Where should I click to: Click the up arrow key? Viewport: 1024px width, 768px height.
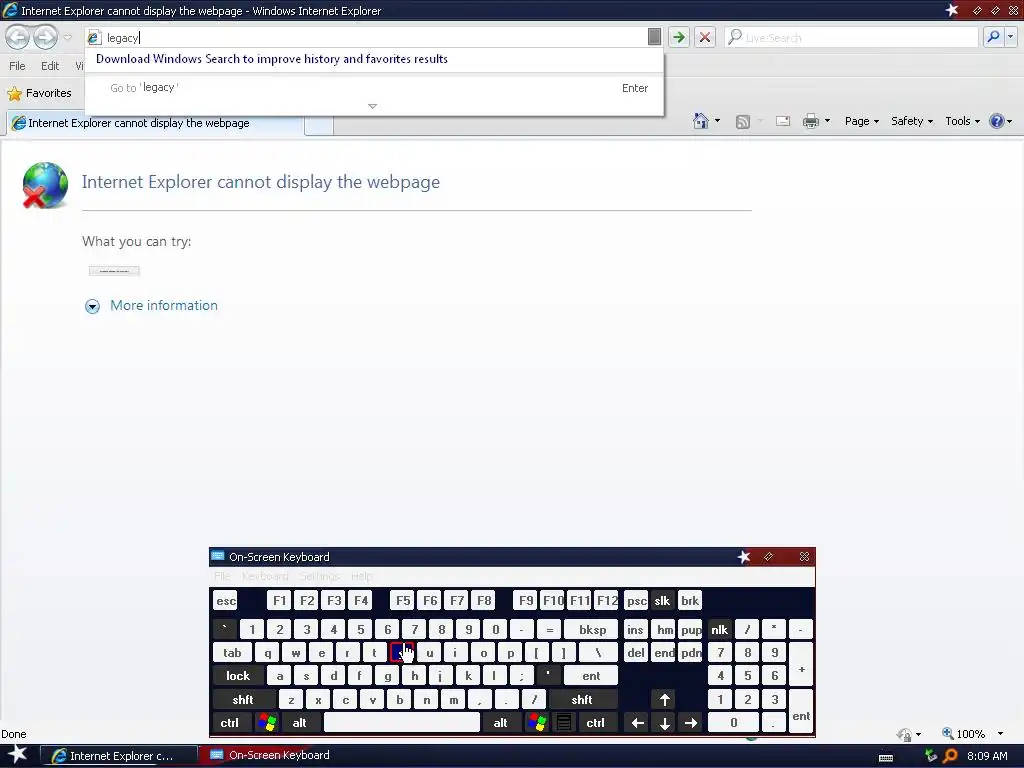(664, 699)
